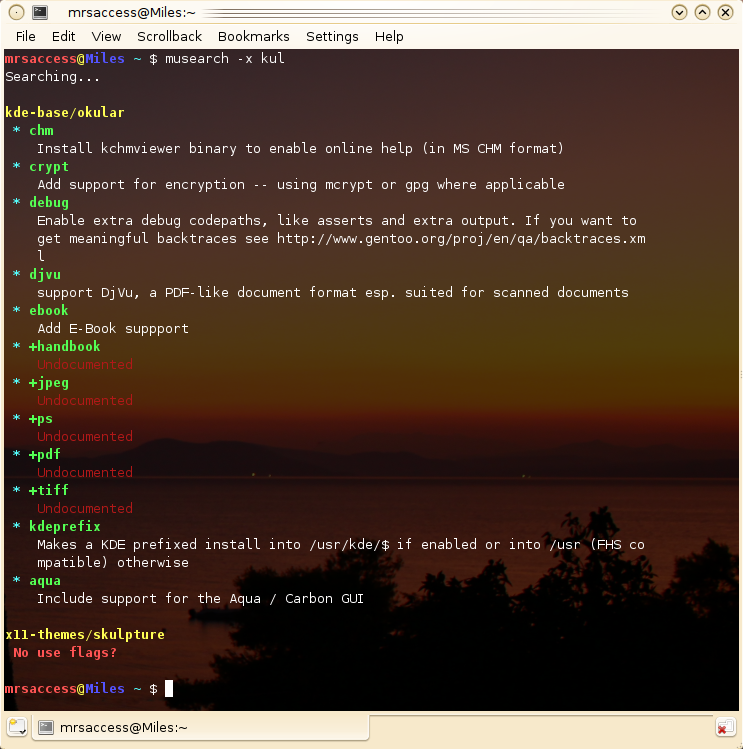The image size is (743, 749).
Task: Expand the Bookmarks menu
Action: pyautogui.click(x=253, y=36)
